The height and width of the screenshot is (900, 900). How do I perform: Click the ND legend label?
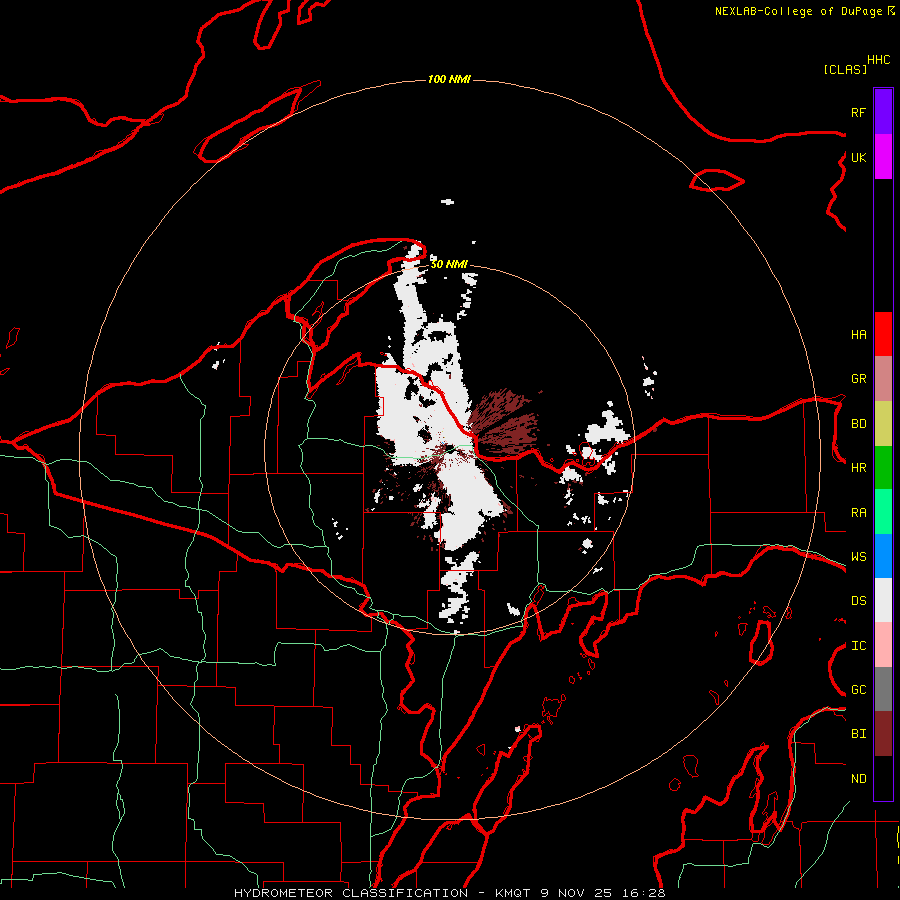(x=859, y=779)
